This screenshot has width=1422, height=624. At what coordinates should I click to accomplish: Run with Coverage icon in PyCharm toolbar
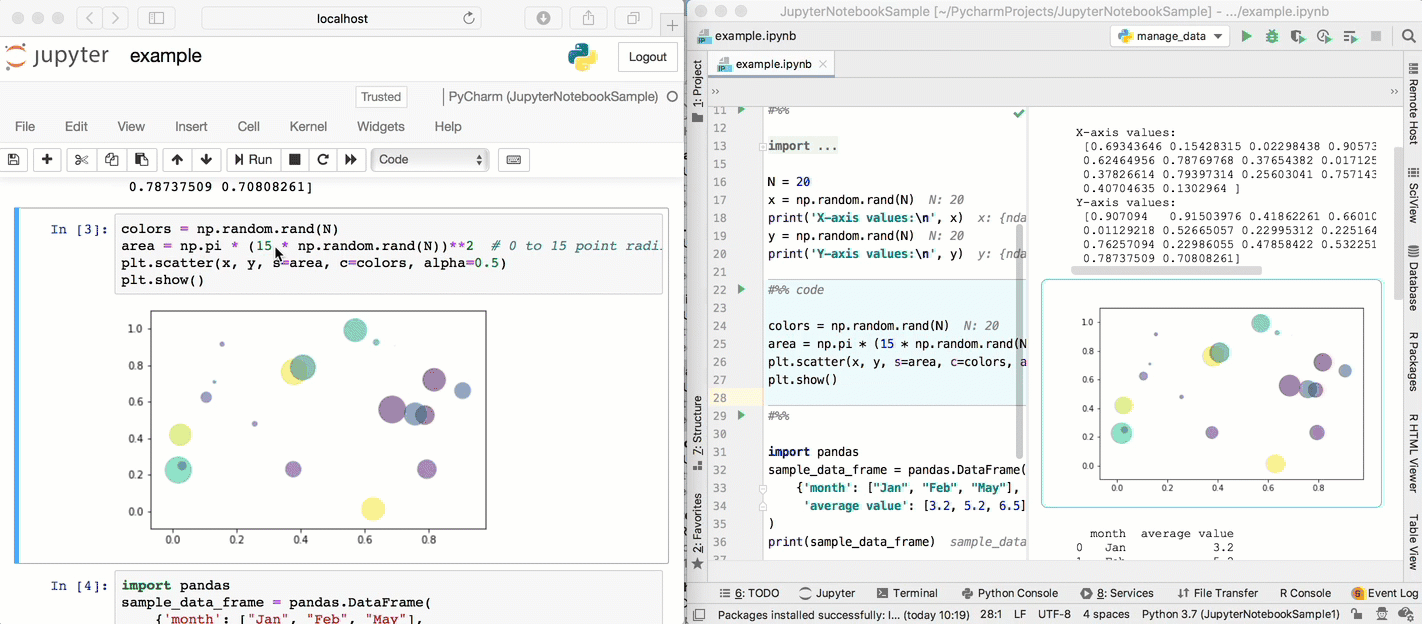(x=1298, y=36)
